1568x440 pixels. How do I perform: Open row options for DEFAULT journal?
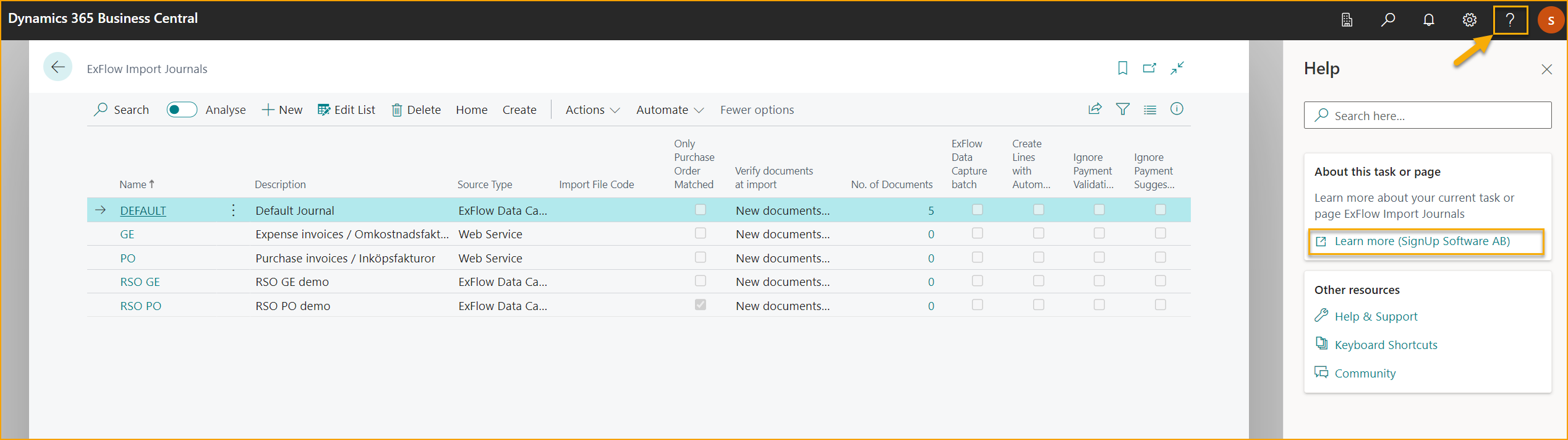pyautogui.click(x=233, y=210)
